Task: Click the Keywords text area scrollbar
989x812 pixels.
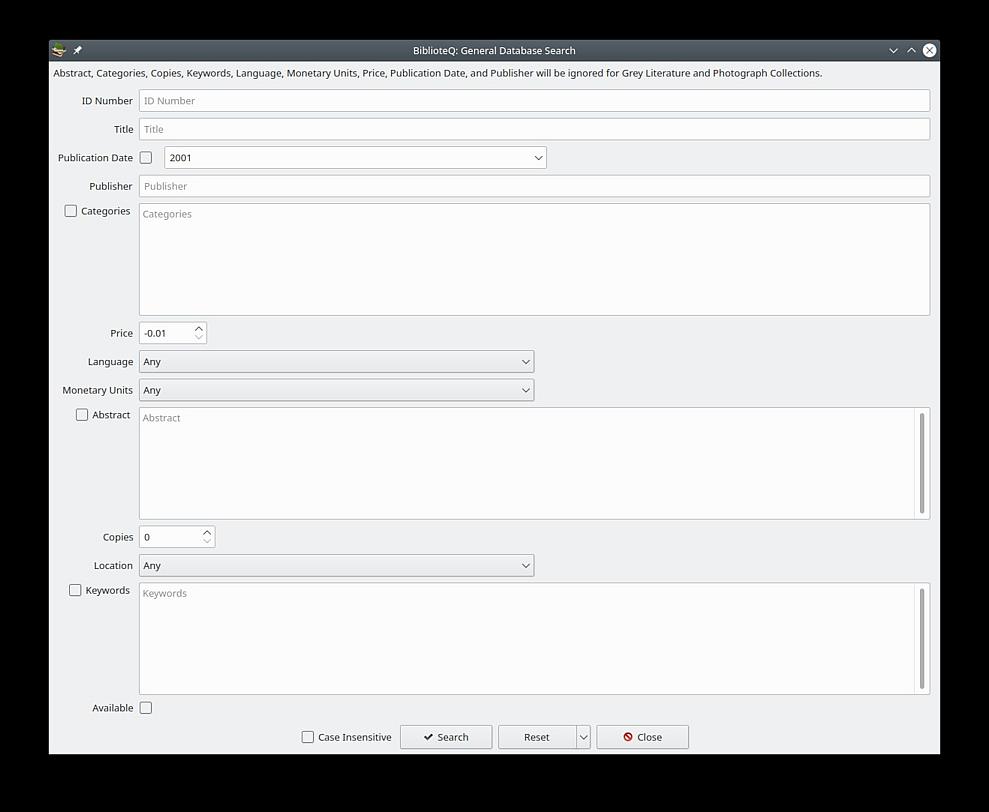Action: point(922,638)
